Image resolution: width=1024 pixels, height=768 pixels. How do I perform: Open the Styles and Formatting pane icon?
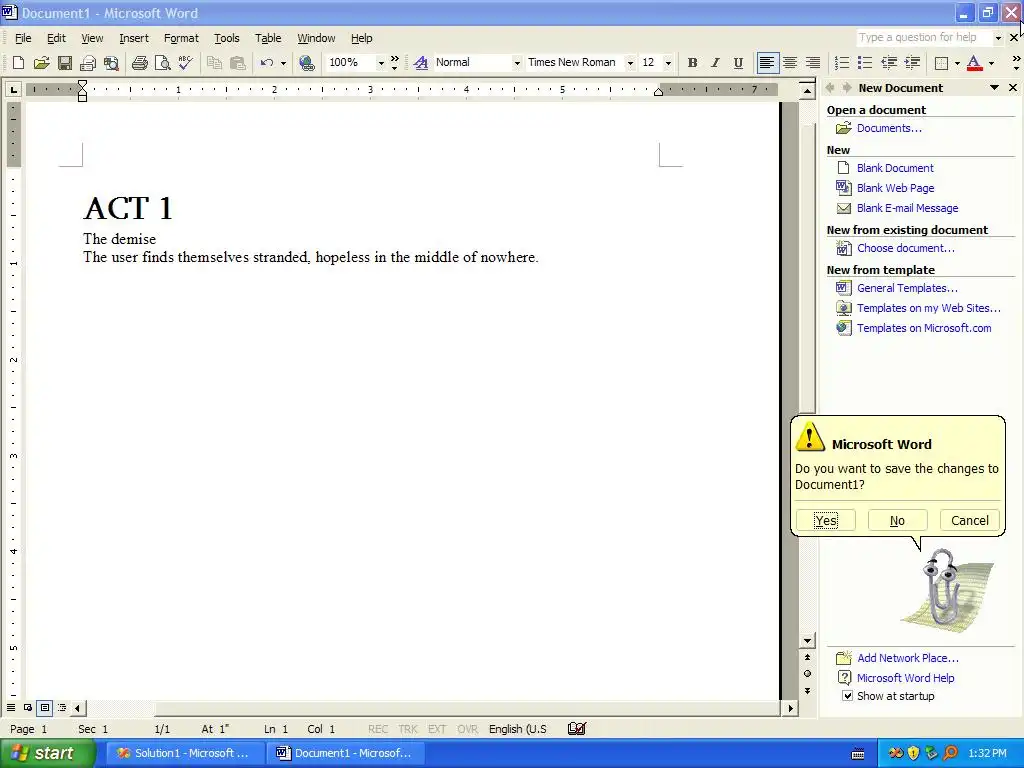[x=421, y=63]
